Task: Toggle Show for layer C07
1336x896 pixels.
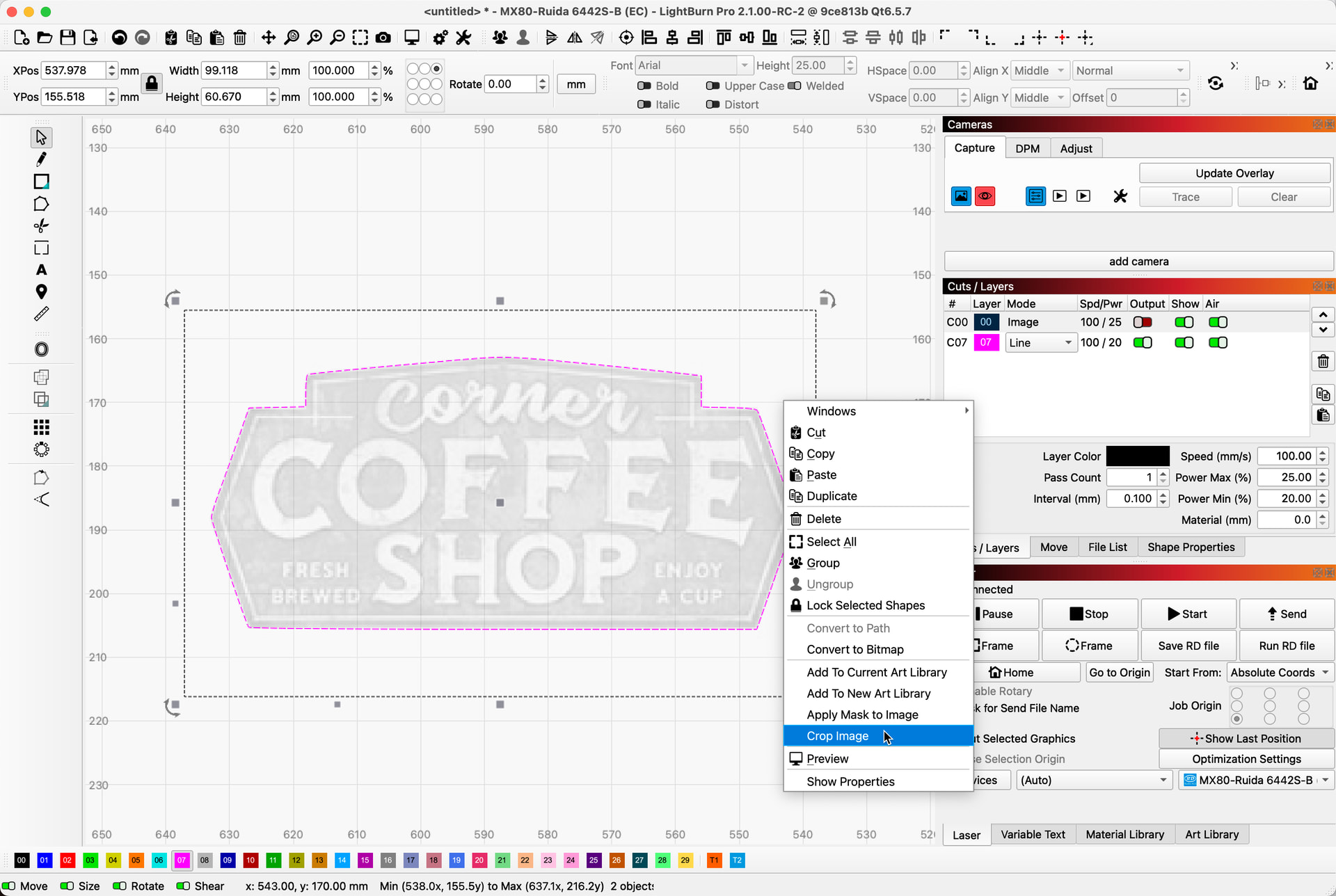Action: point(1184,342)
